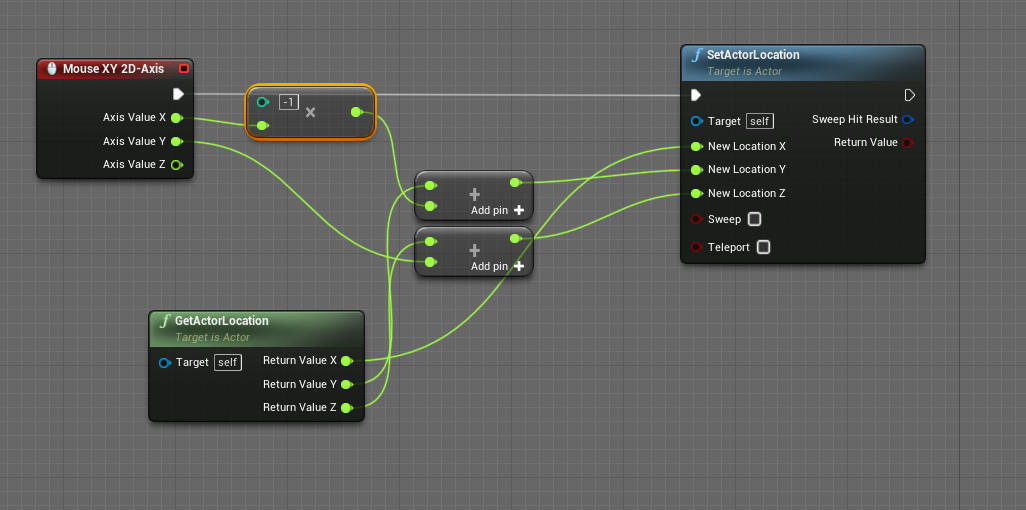Screen dimensions: 1026x510
Task: Click lower add node's second input pin
Action: (430, 263)
